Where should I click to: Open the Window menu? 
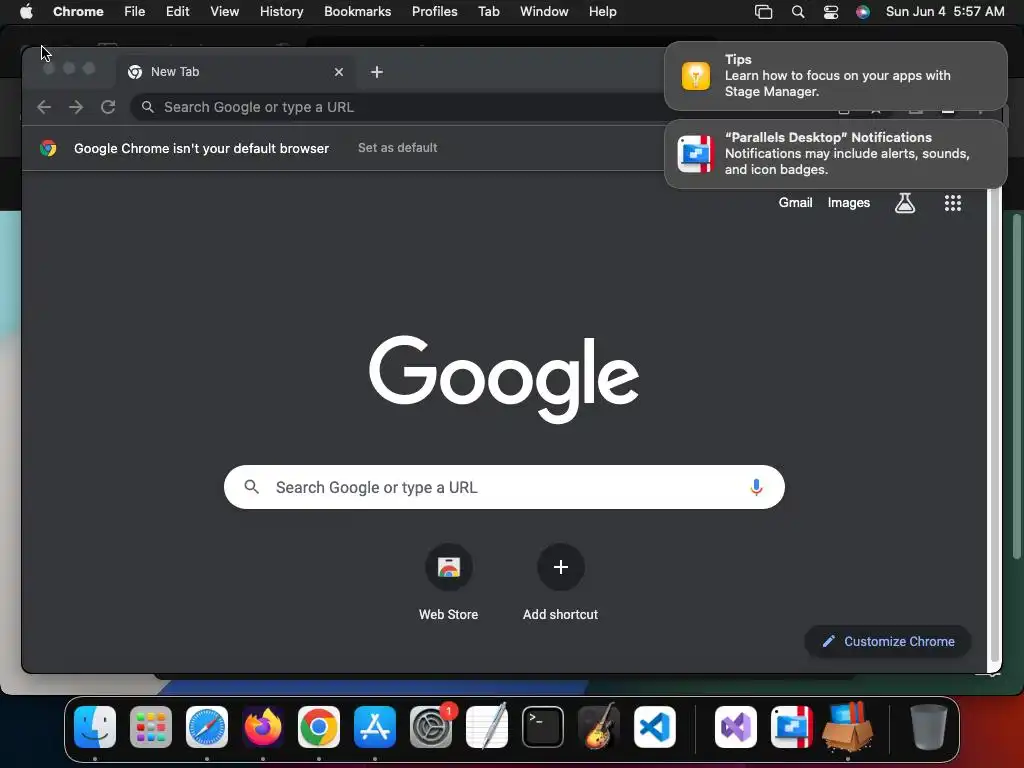544,12
